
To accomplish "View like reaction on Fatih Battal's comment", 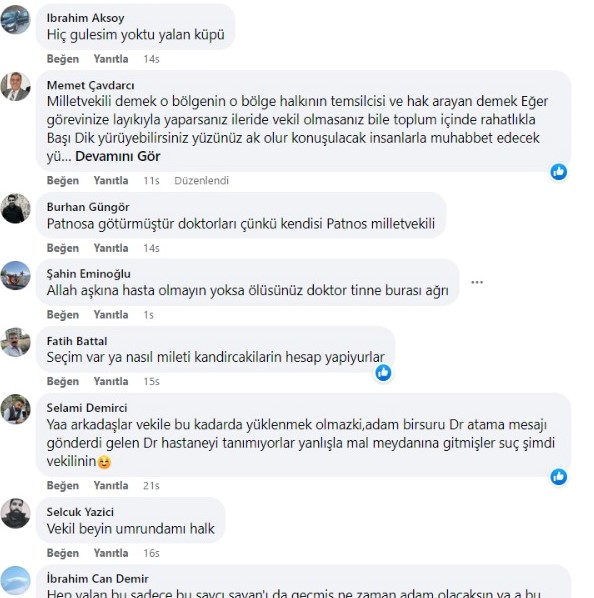I will 383,373.
